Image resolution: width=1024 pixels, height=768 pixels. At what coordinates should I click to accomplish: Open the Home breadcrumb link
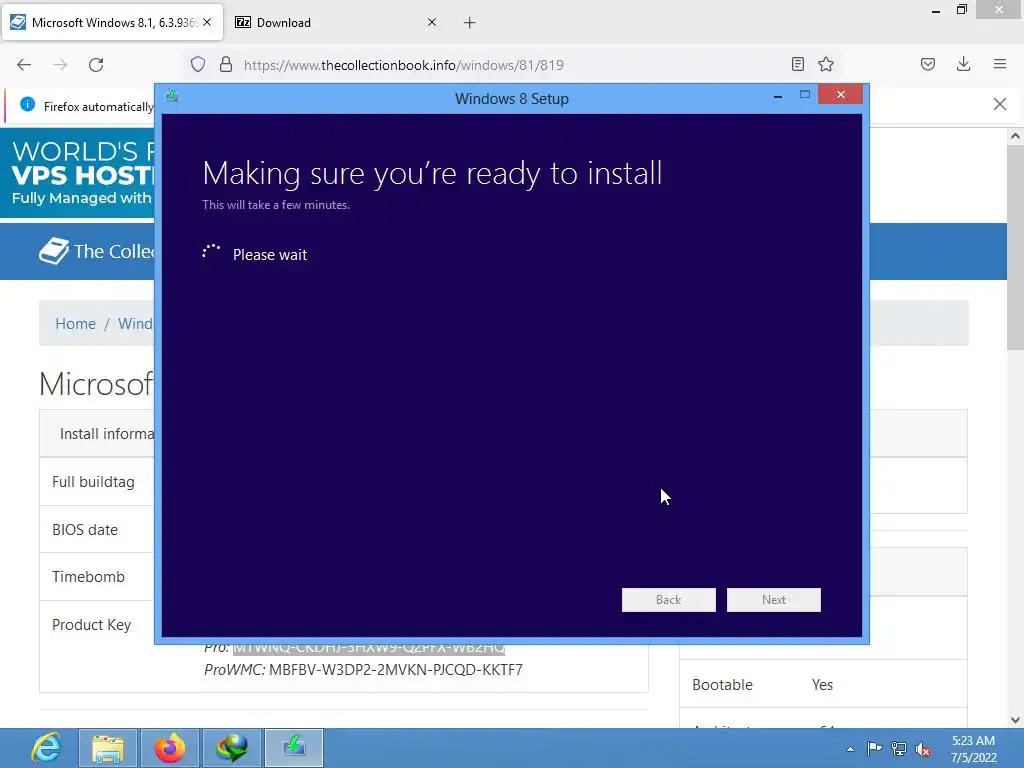tap(75, 324)
